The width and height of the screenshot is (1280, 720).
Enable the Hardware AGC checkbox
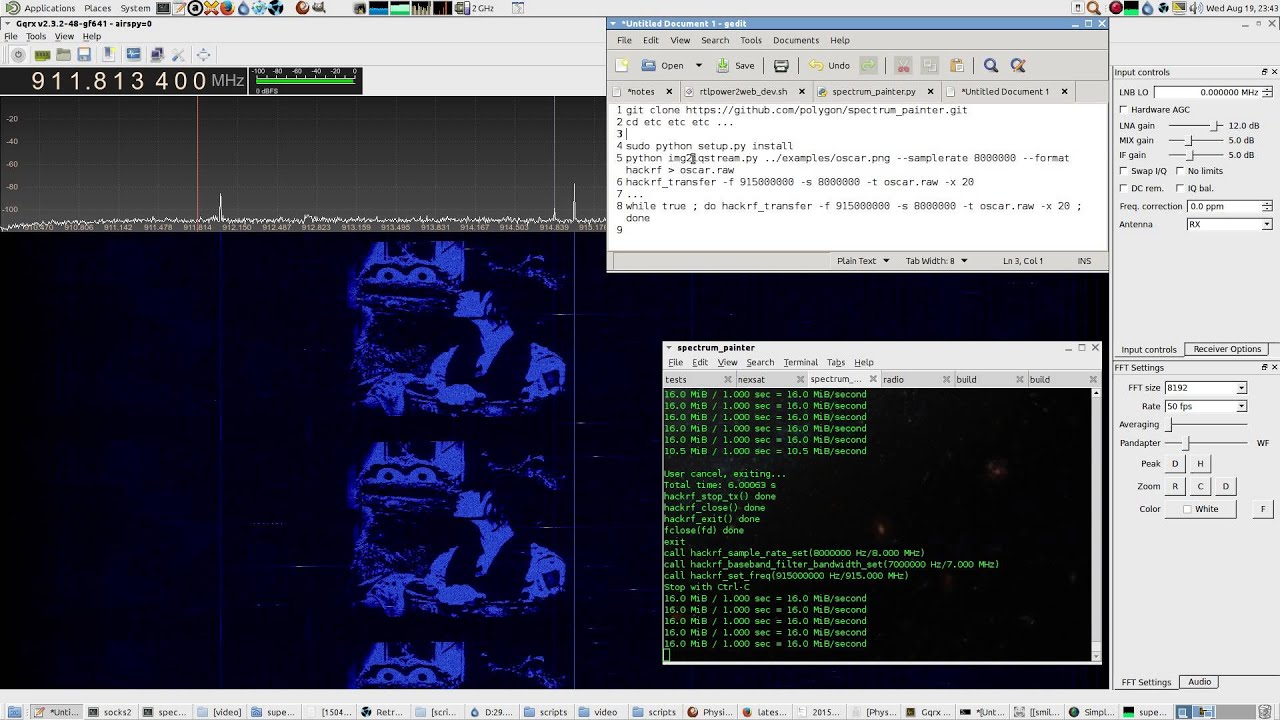(1124, 109)
